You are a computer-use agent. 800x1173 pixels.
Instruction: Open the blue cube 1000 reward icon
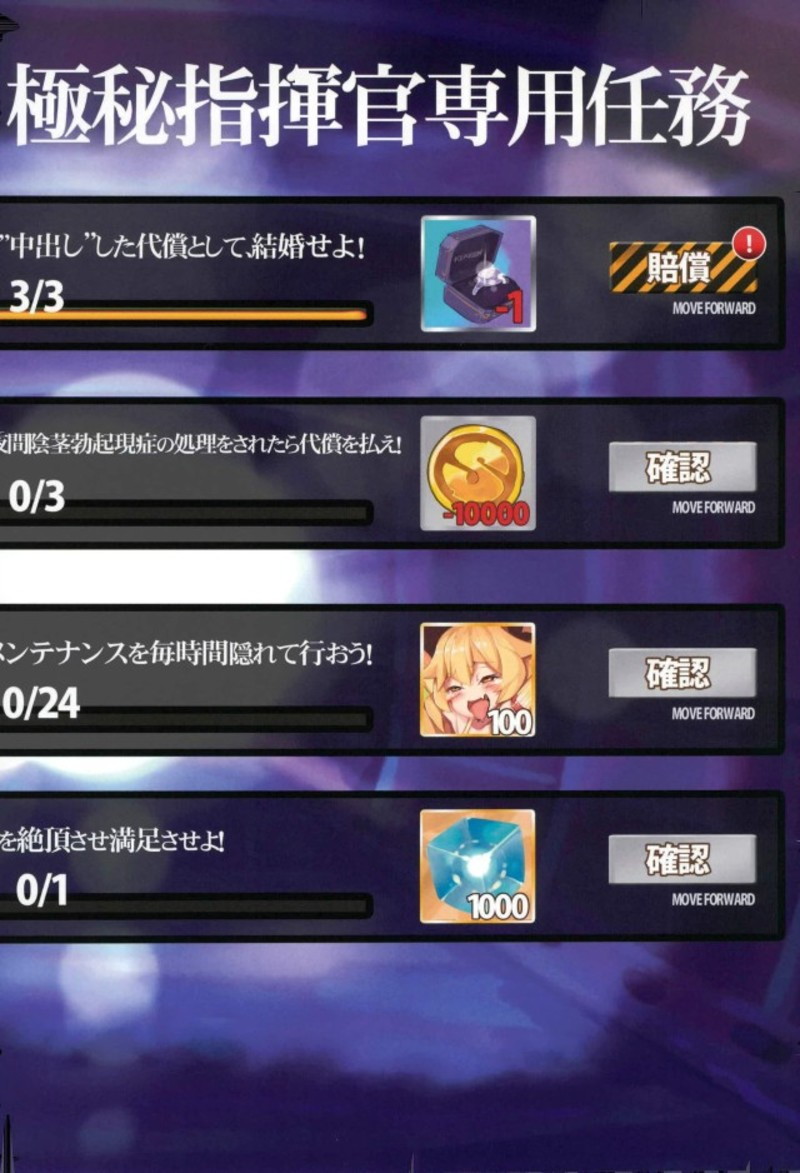pyautogui.click(x=477, y=866)
